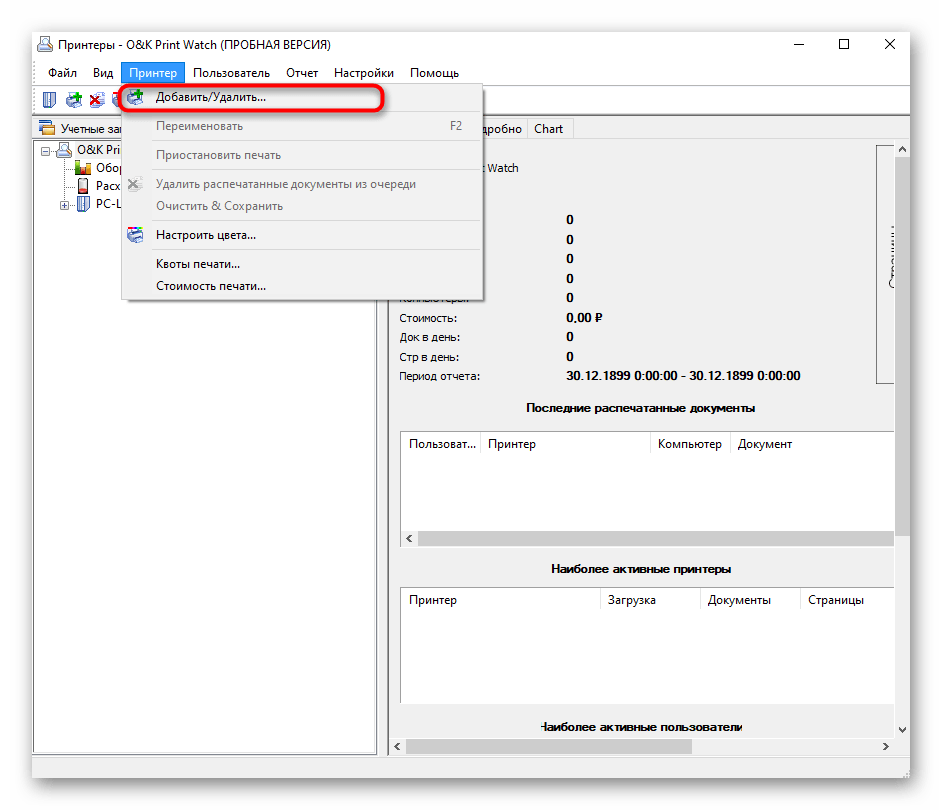Click the vertical scrollbar down arrow
This screenshot has height=810, width=942.
pyautogui.click(x=902, y=729)
